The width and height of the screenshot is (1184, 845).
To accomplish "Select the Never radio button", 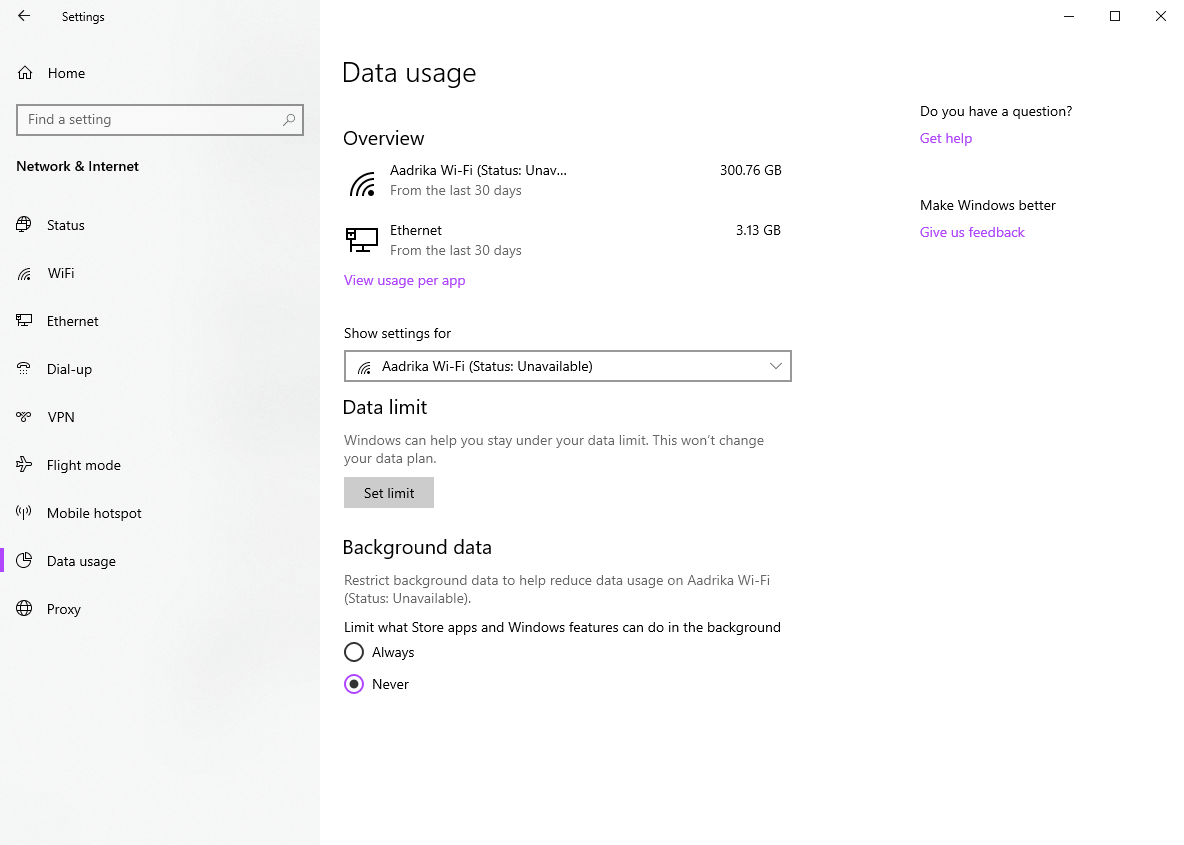I will (354, 684).
